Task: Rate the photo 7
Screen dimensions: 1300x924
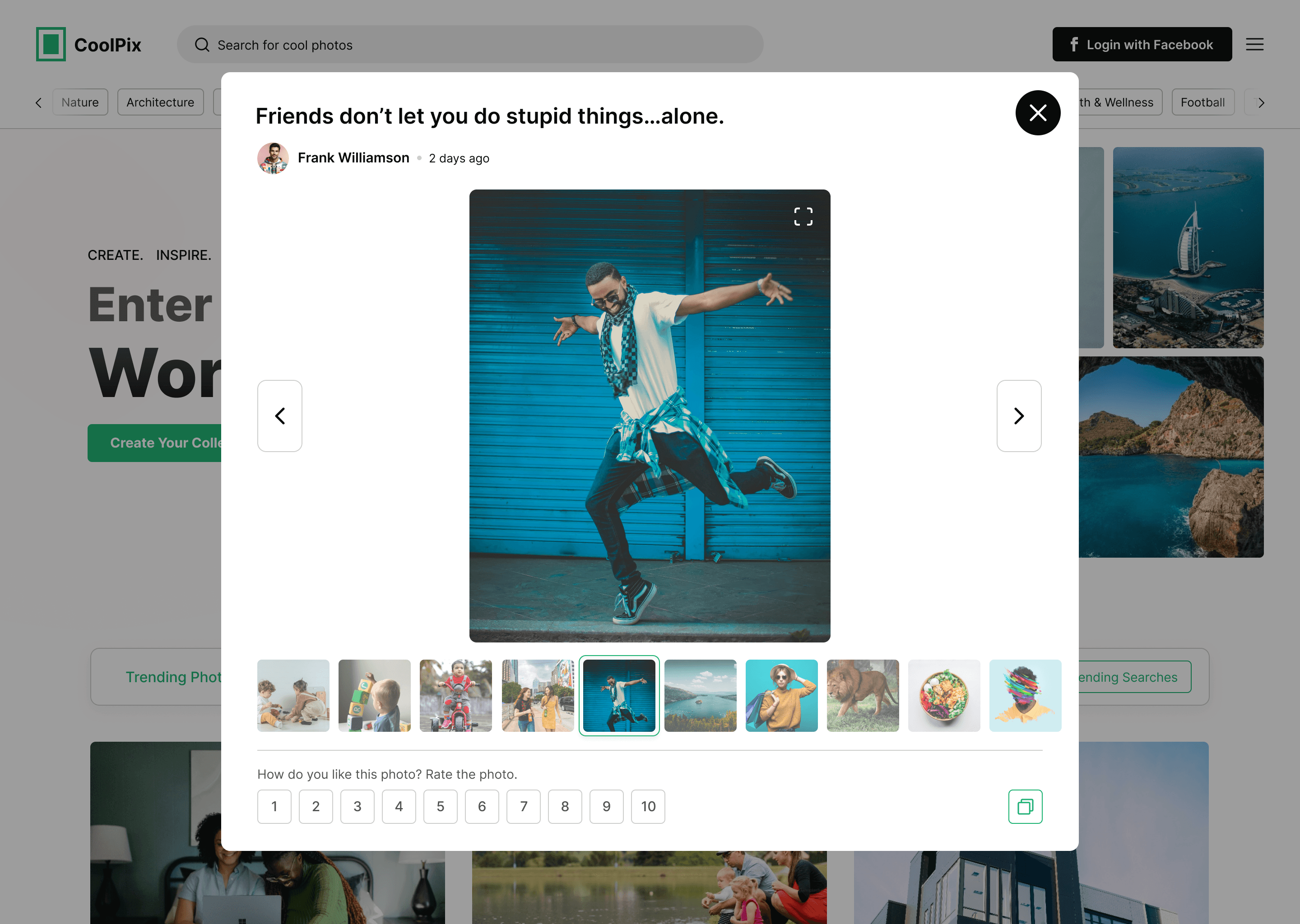Action: click(523, 806)
